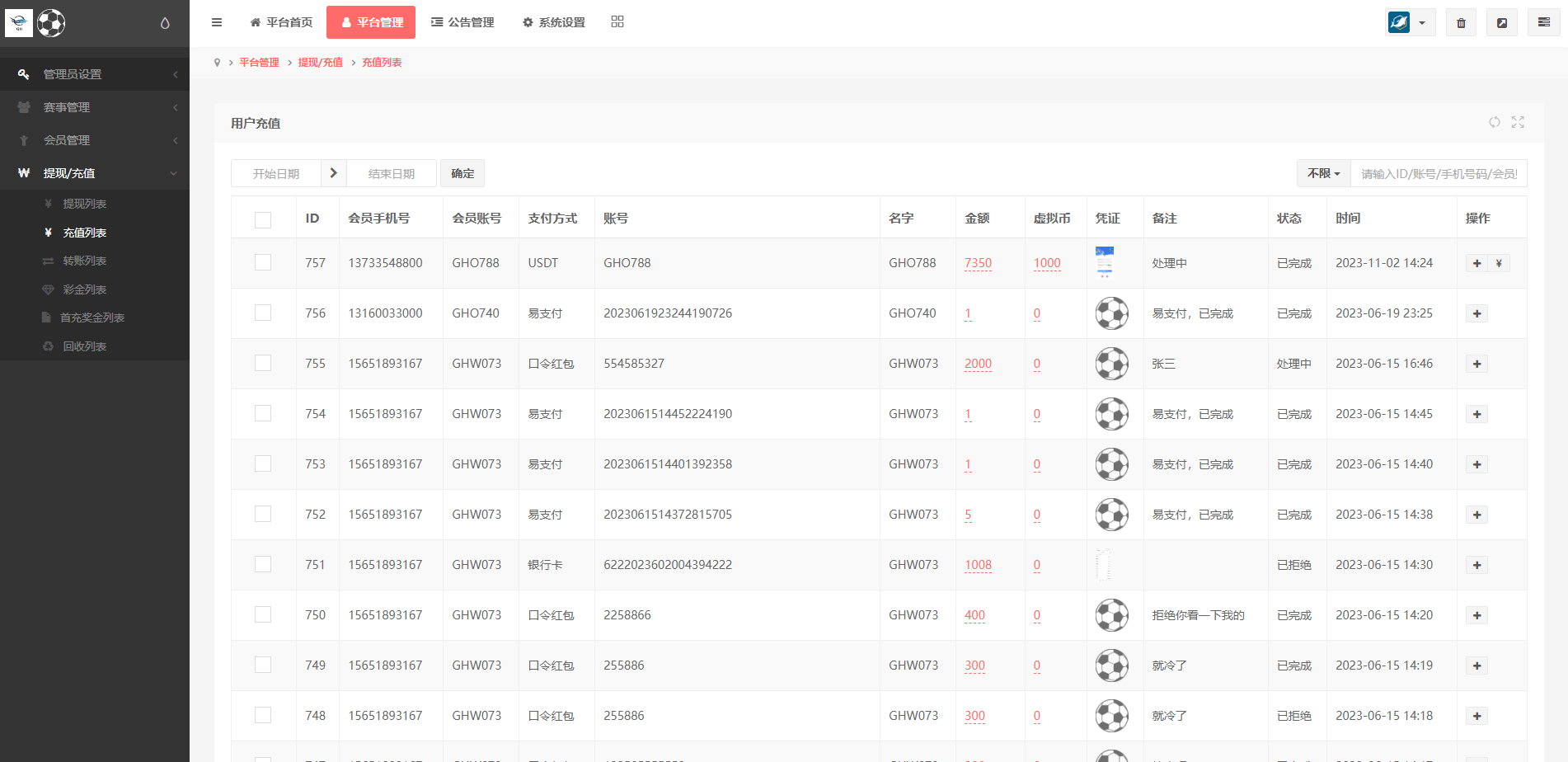Image resolution: width=1568 pixels, height=762 pixels.
Task: Click the plus button for record 756
Action: (x=1476, y=313)
